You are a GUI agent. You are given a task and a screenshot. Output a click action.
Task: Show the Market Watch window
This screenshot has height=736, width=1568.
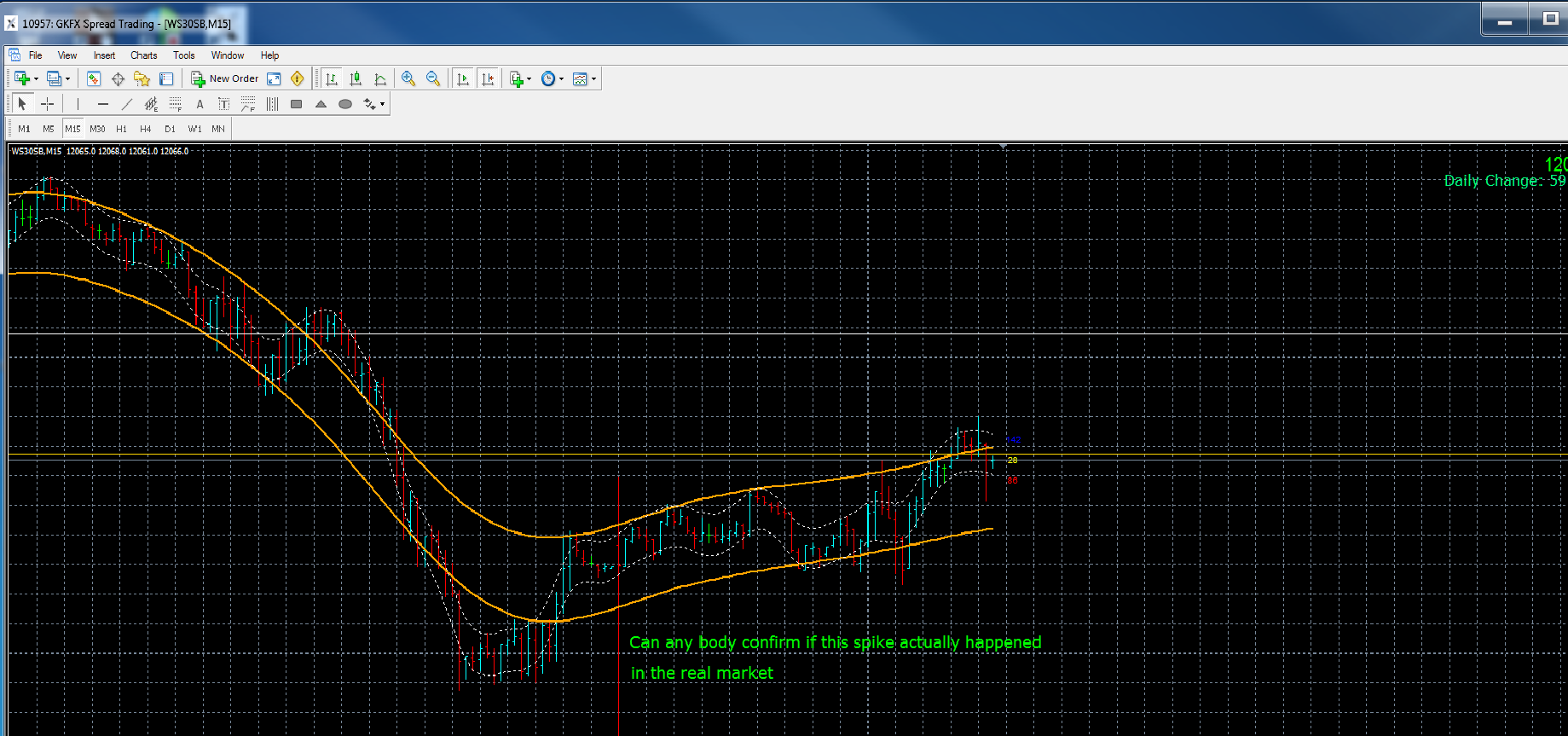click(94, 78)
